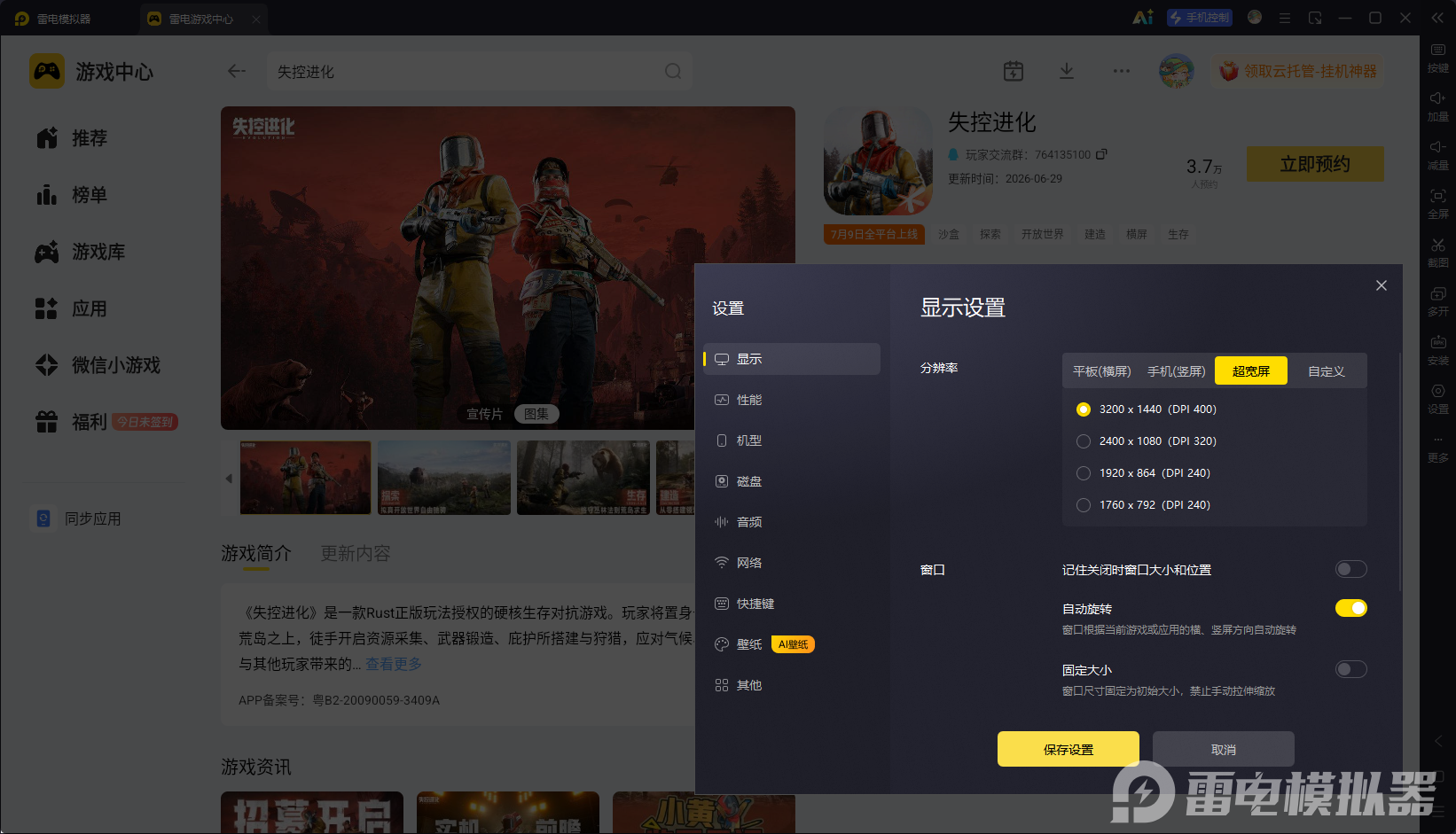Switch to the 更新内容 tab
This screenshot has width=1456, height=834.
click(355, 553)
